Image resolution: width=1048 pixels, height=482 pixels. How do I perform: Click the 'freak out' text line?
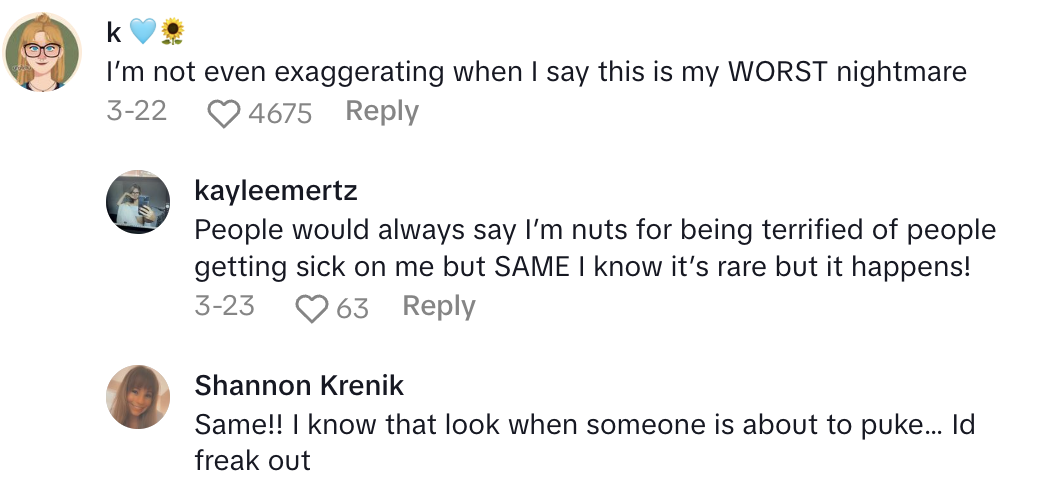click(x=252, y=460)
